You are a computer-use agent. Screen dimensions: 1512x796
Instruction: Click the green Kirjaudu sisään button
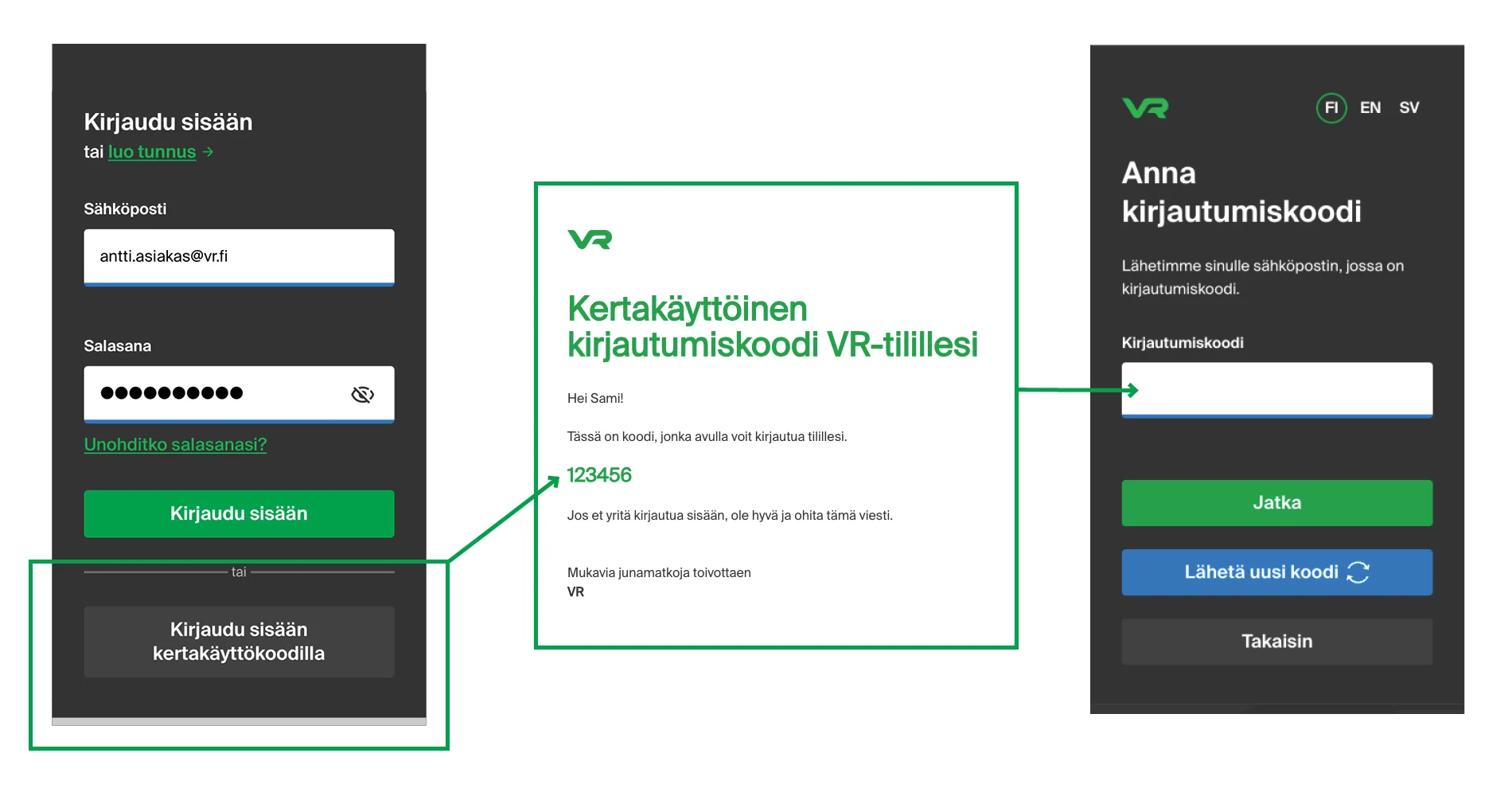pyautogui.click(x=239, y=513)
